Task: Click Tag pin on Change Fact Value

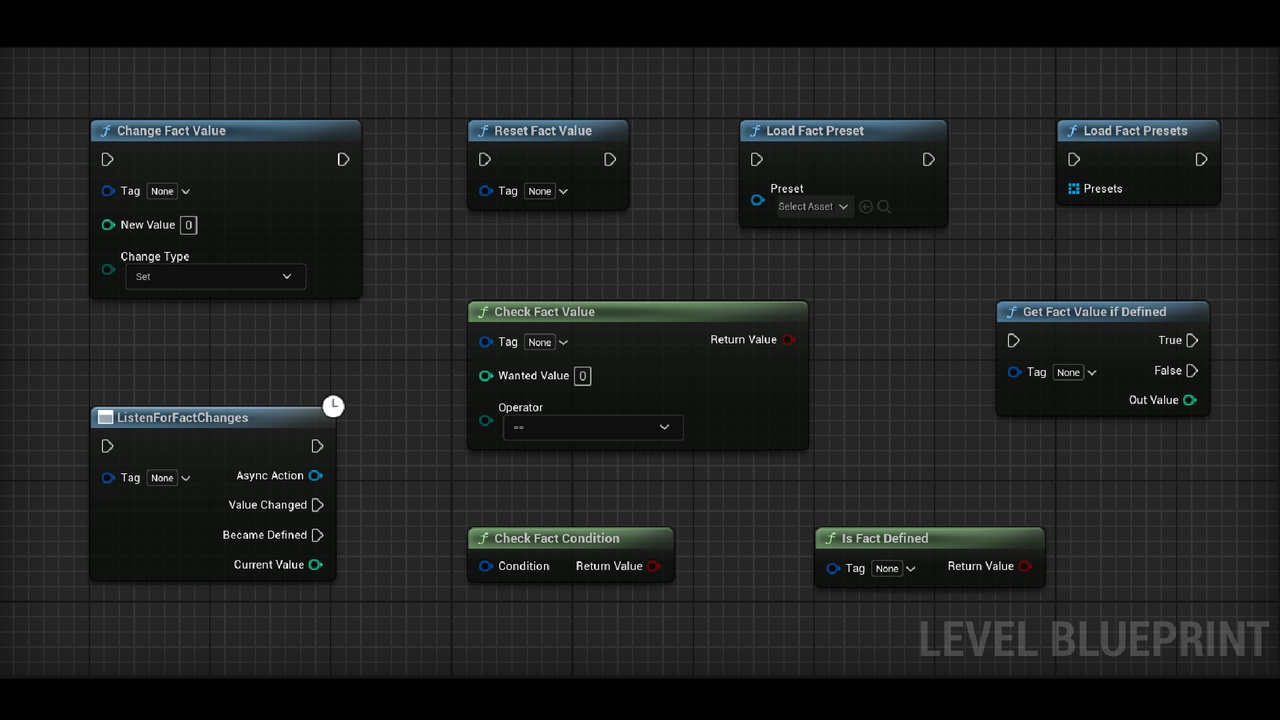Action: click(x=108, y=191)
